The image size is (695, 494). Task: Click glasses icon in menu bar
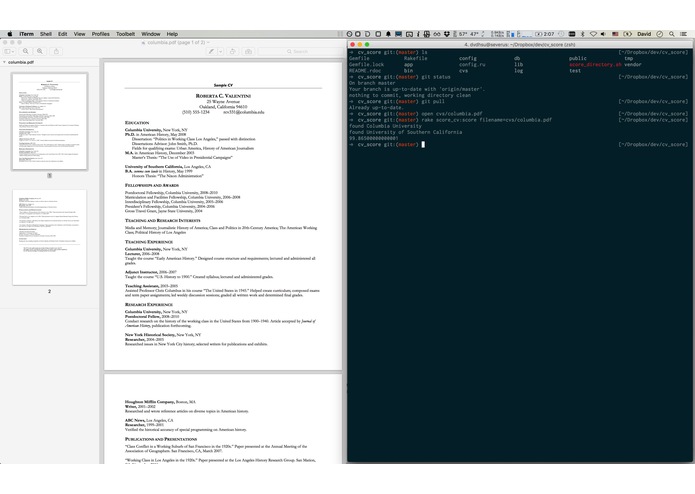coord(437,34)
